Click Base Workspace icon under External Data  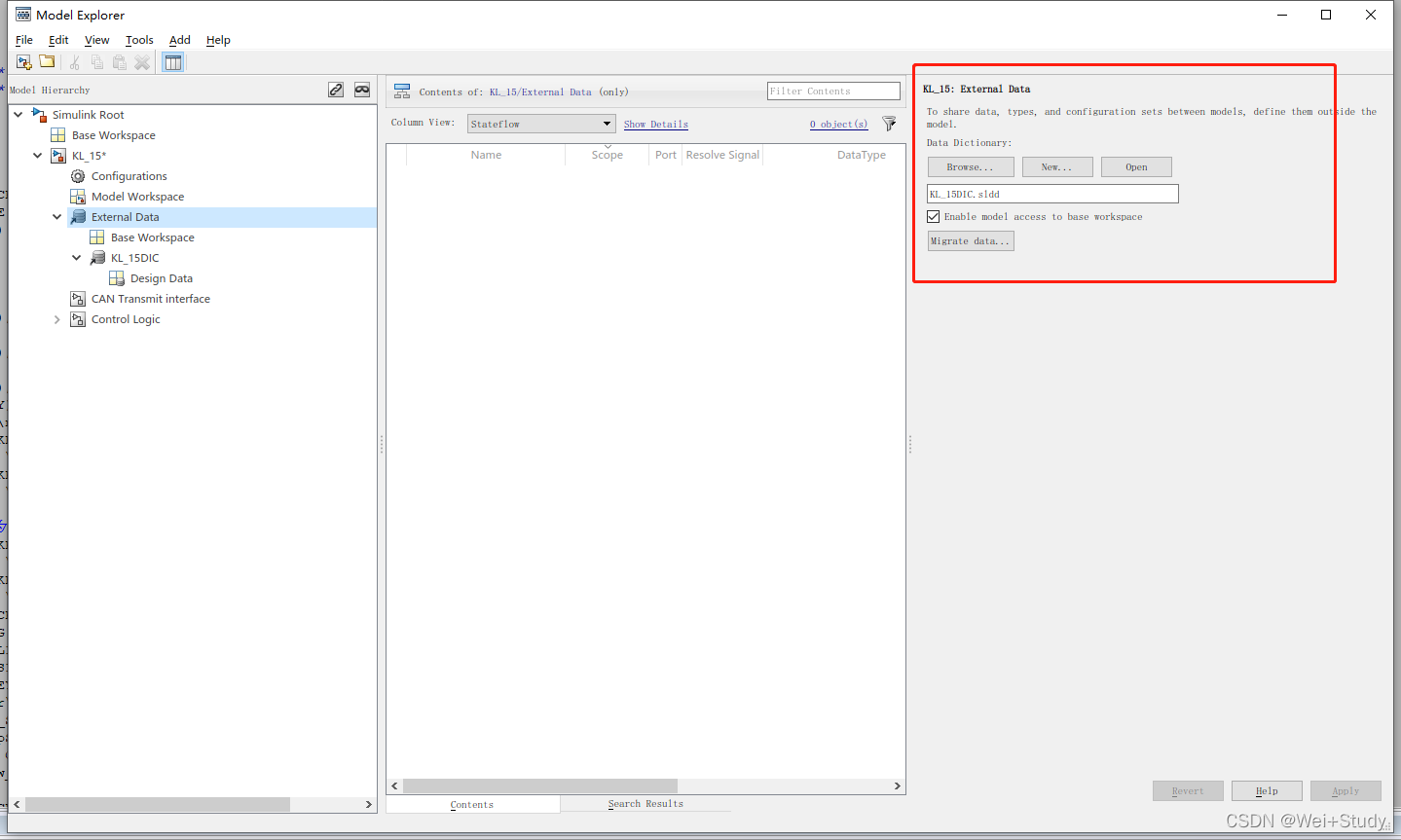97,237
